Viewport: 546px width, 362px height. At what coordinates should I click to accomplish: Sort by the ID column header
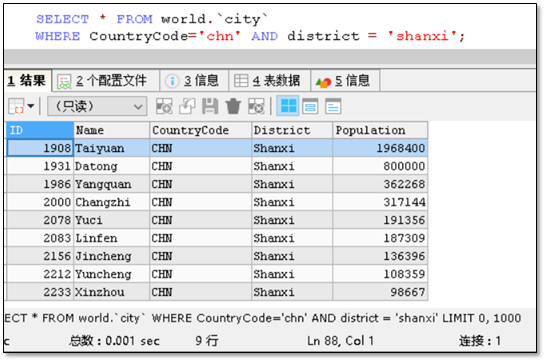[x=40, y=130]
